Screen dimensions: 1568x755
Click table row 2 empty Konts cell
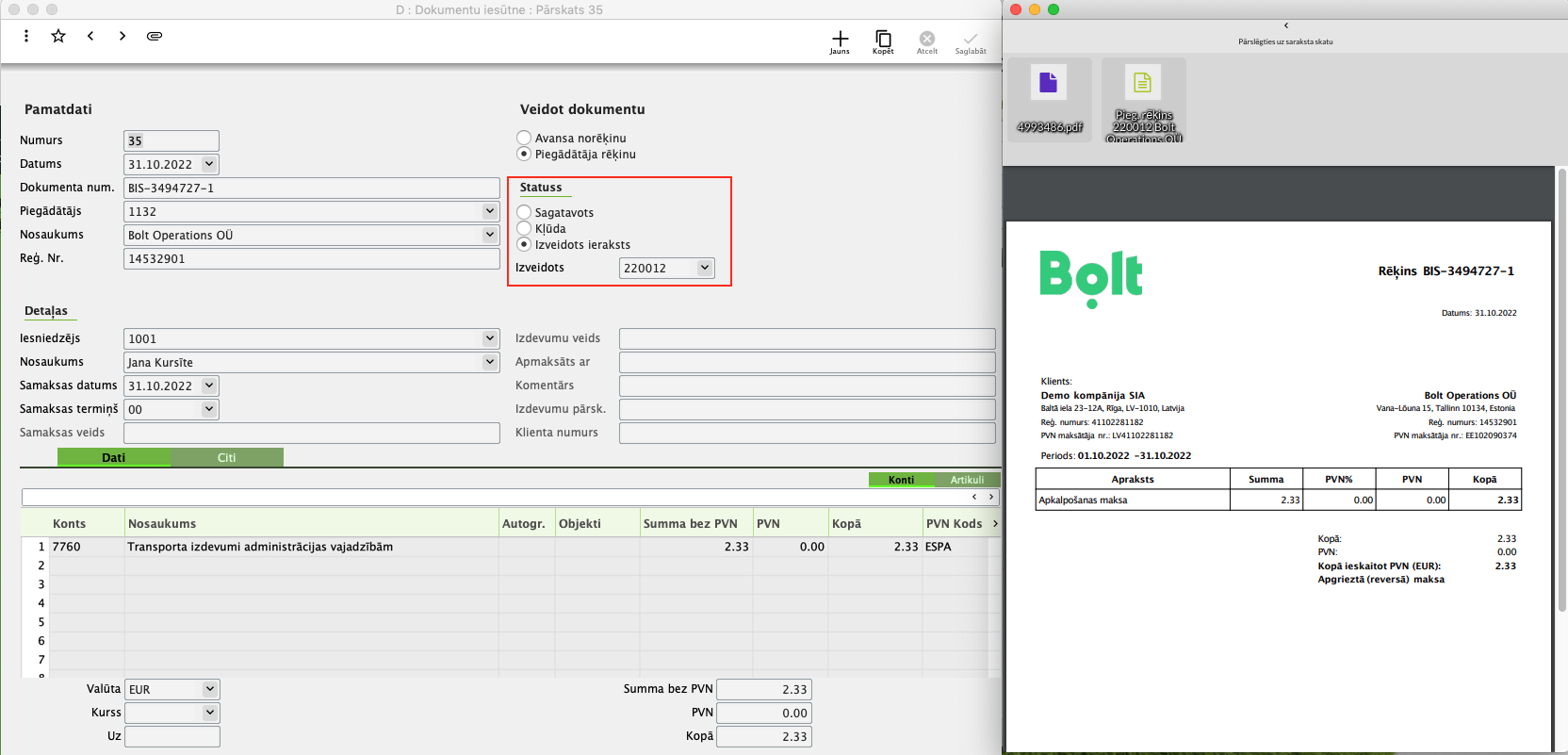coord(87,566)
